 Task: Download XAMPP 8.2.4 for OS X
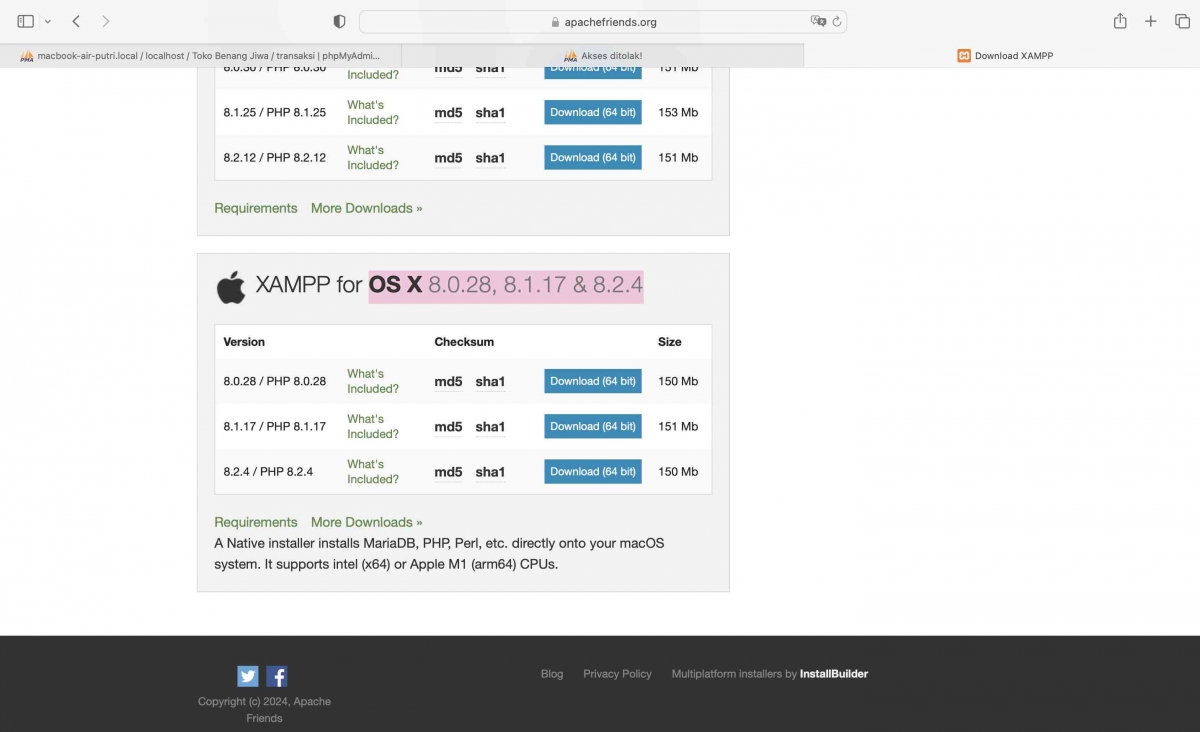click(x=592, y=471)
